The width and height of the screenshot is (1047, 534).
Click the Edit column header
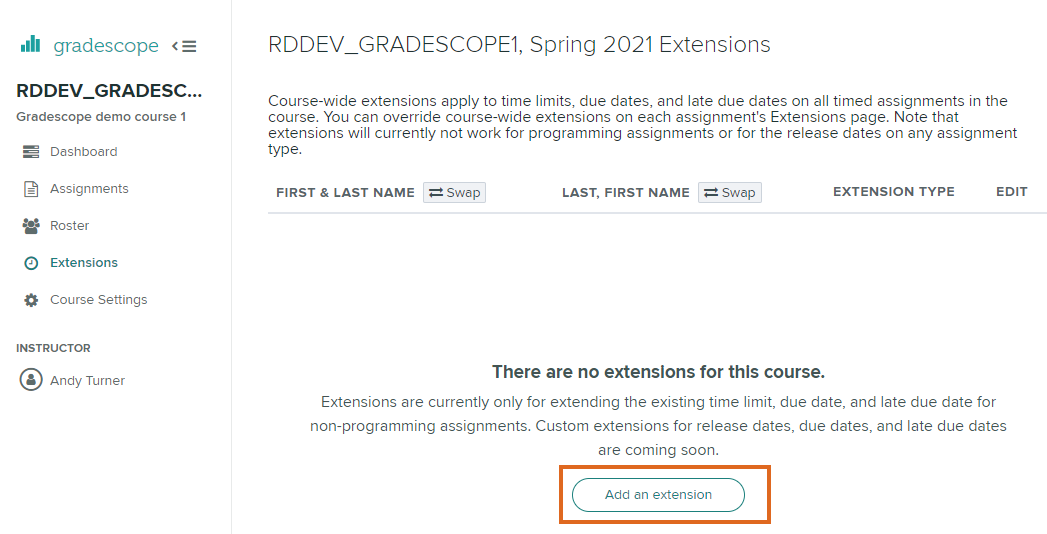coord(1011,192)
